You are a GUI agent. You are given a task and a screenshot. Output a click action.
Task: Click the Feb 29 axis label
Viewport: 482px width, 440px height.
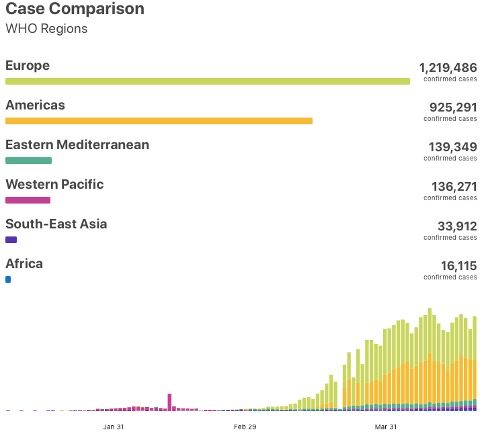coord(245,427)
